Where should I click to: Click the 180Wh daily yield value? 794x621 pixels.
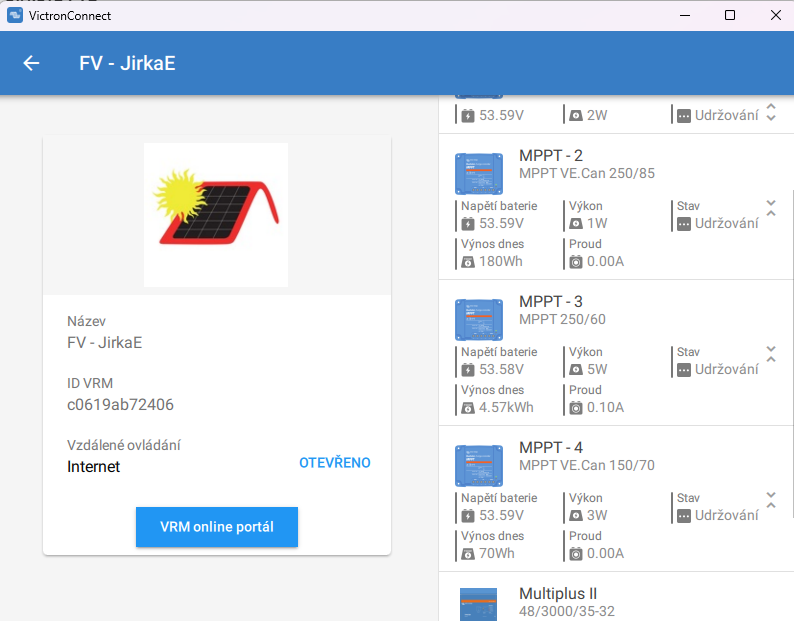[500, 261]
